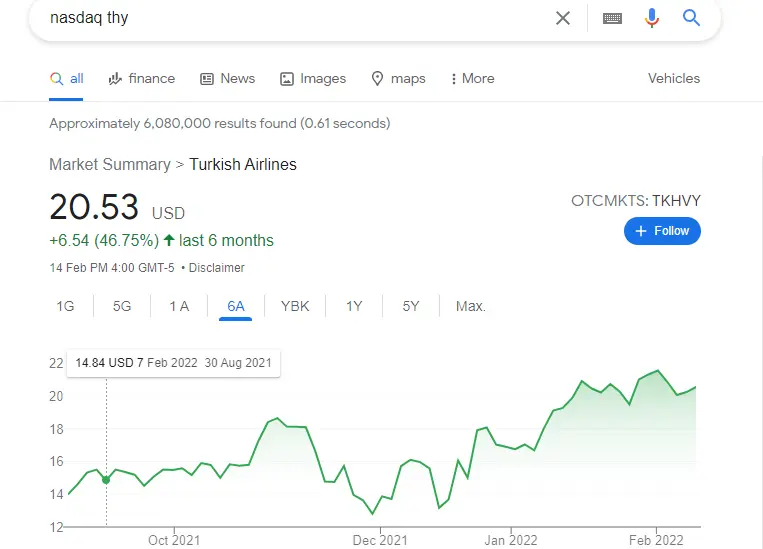Image resolution: width=763 pixels, height=549 pixels.
Task: Open the Market Summary link
Action: (110, 165)
